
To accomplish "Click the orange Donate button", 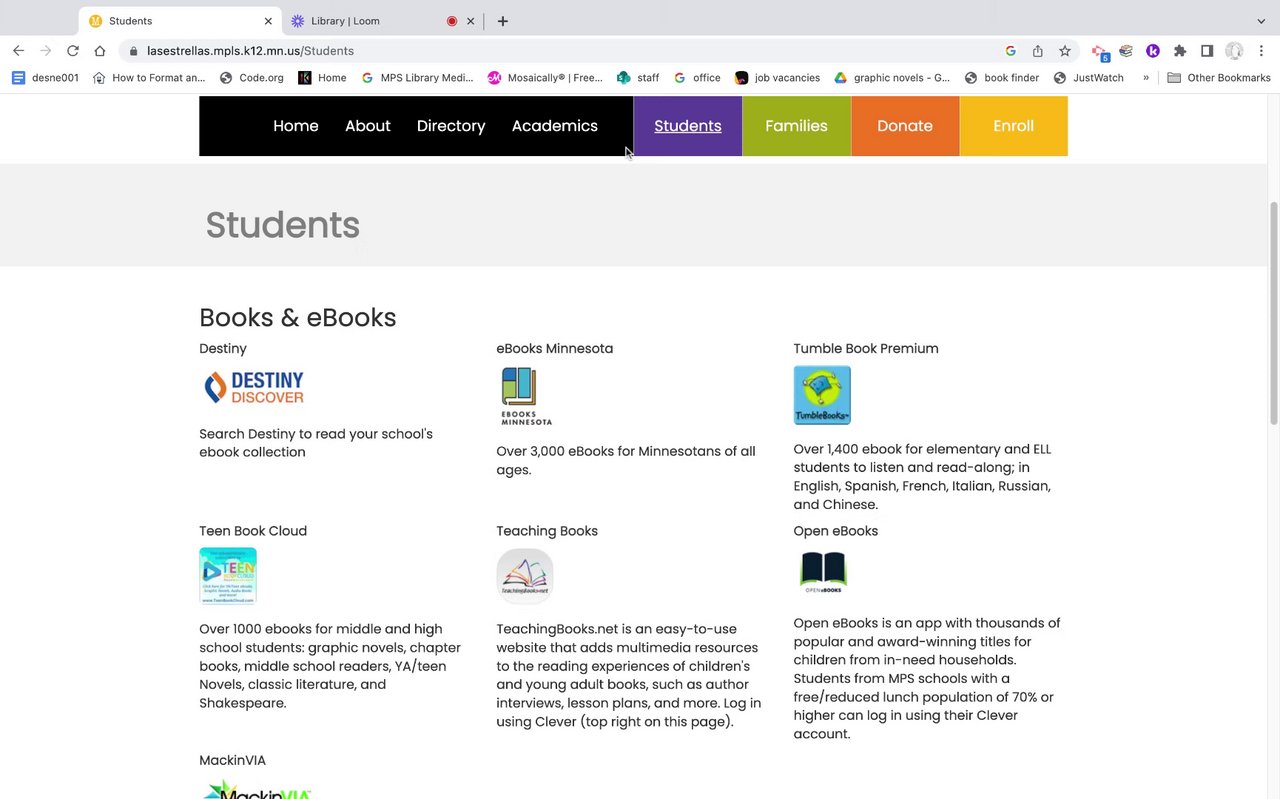I will pyautogui.click(x=905, y=126).
